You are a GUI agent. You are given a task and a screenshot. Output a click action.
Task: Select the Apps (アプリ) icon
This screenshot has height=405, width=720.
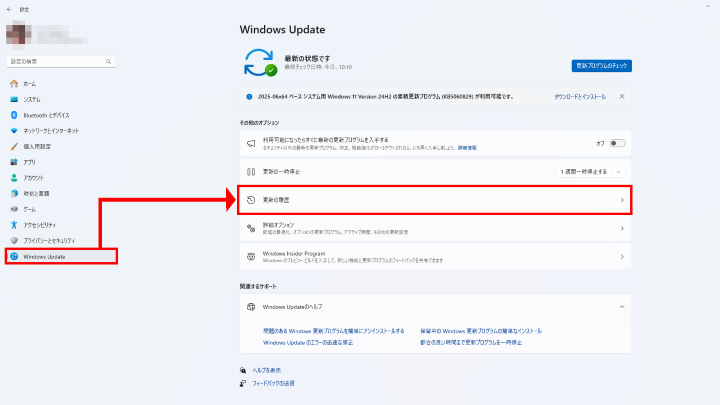coord(14,162)
